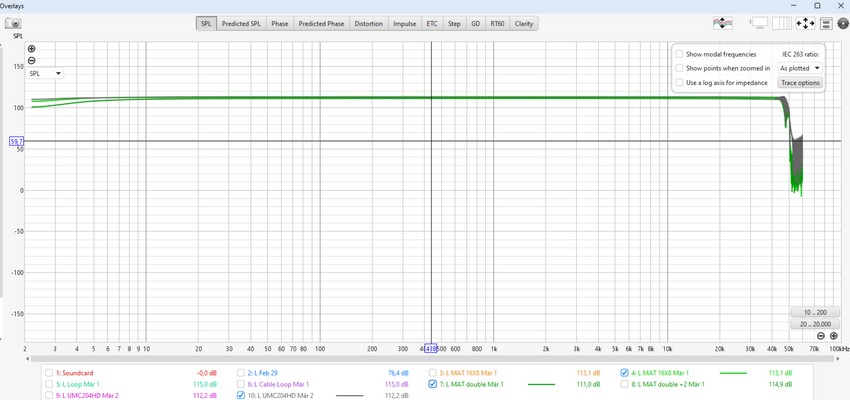This screenshot has height=400, width=850.
Task: Switch to the Distortion tab
Action: [x=369, y=24]
